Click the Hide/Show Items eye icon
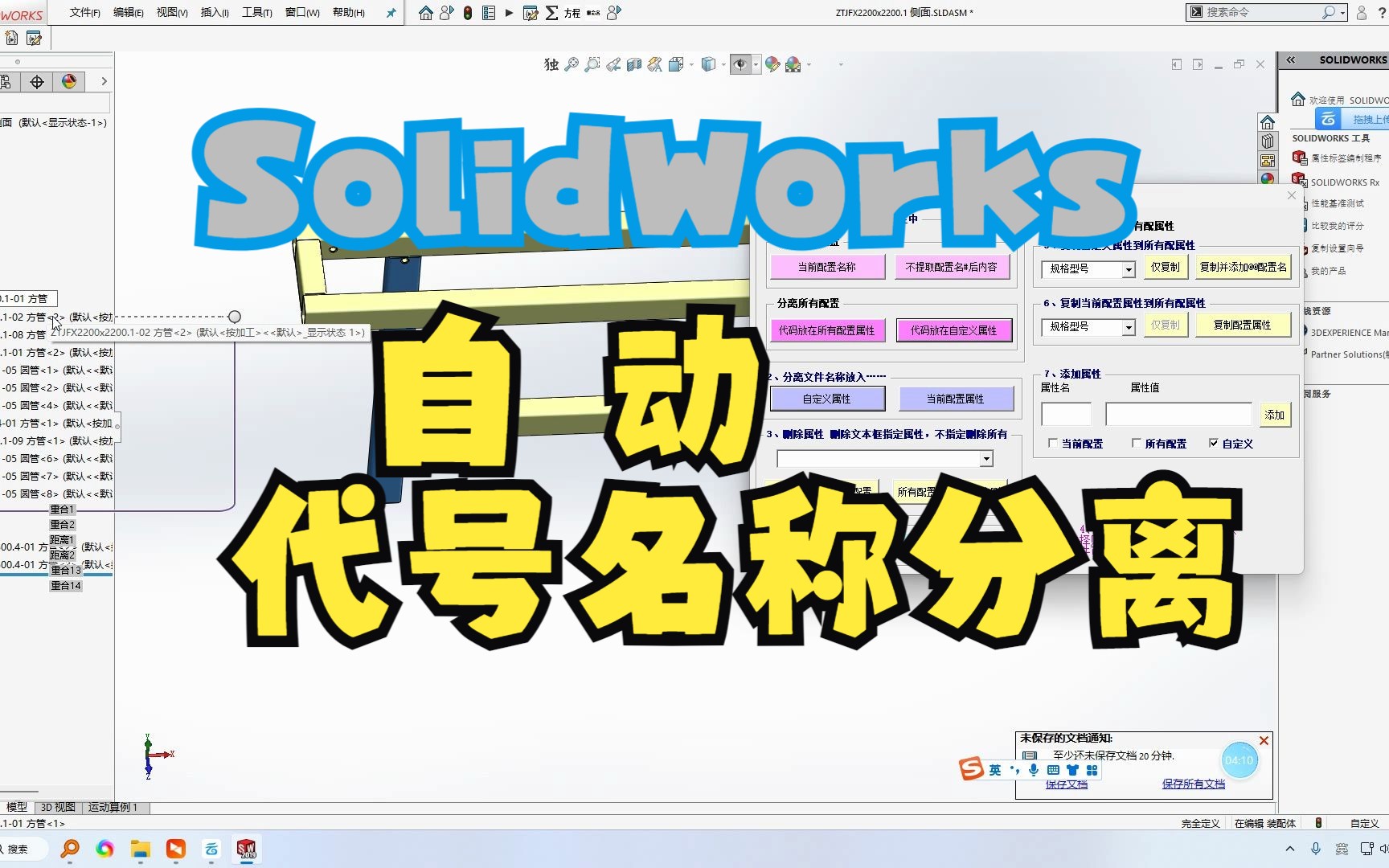This screenshot has height=868, width=1389. point(740,64)
